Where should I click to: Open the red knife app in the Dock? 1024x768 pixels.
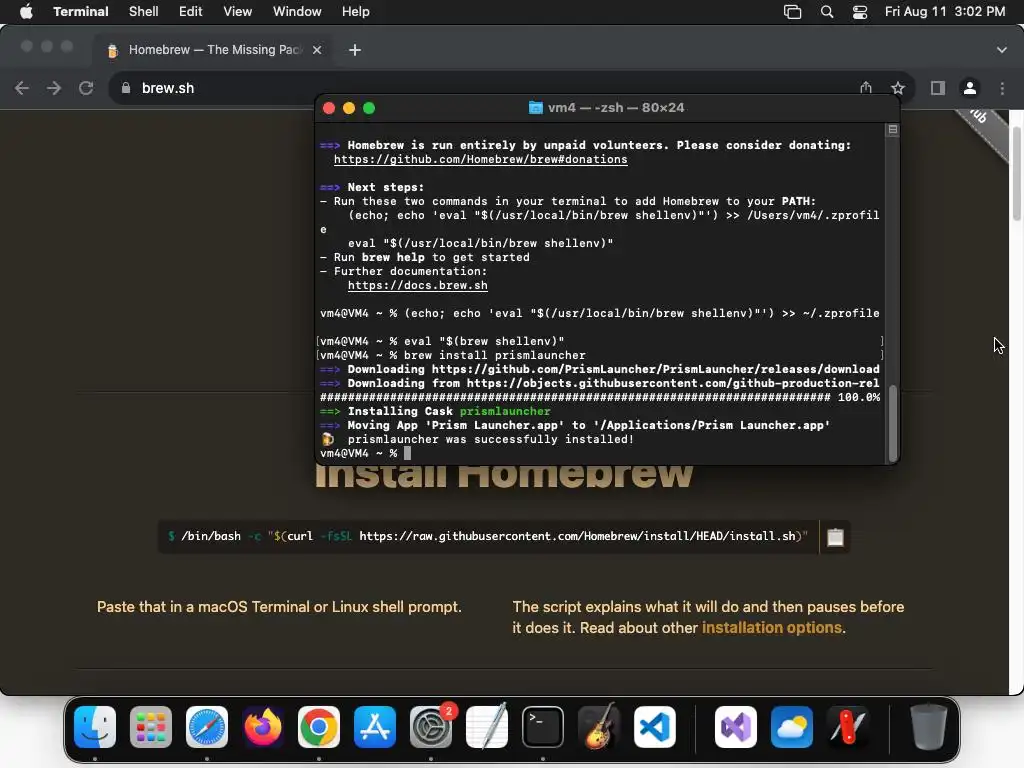click(x=848, y=726)
